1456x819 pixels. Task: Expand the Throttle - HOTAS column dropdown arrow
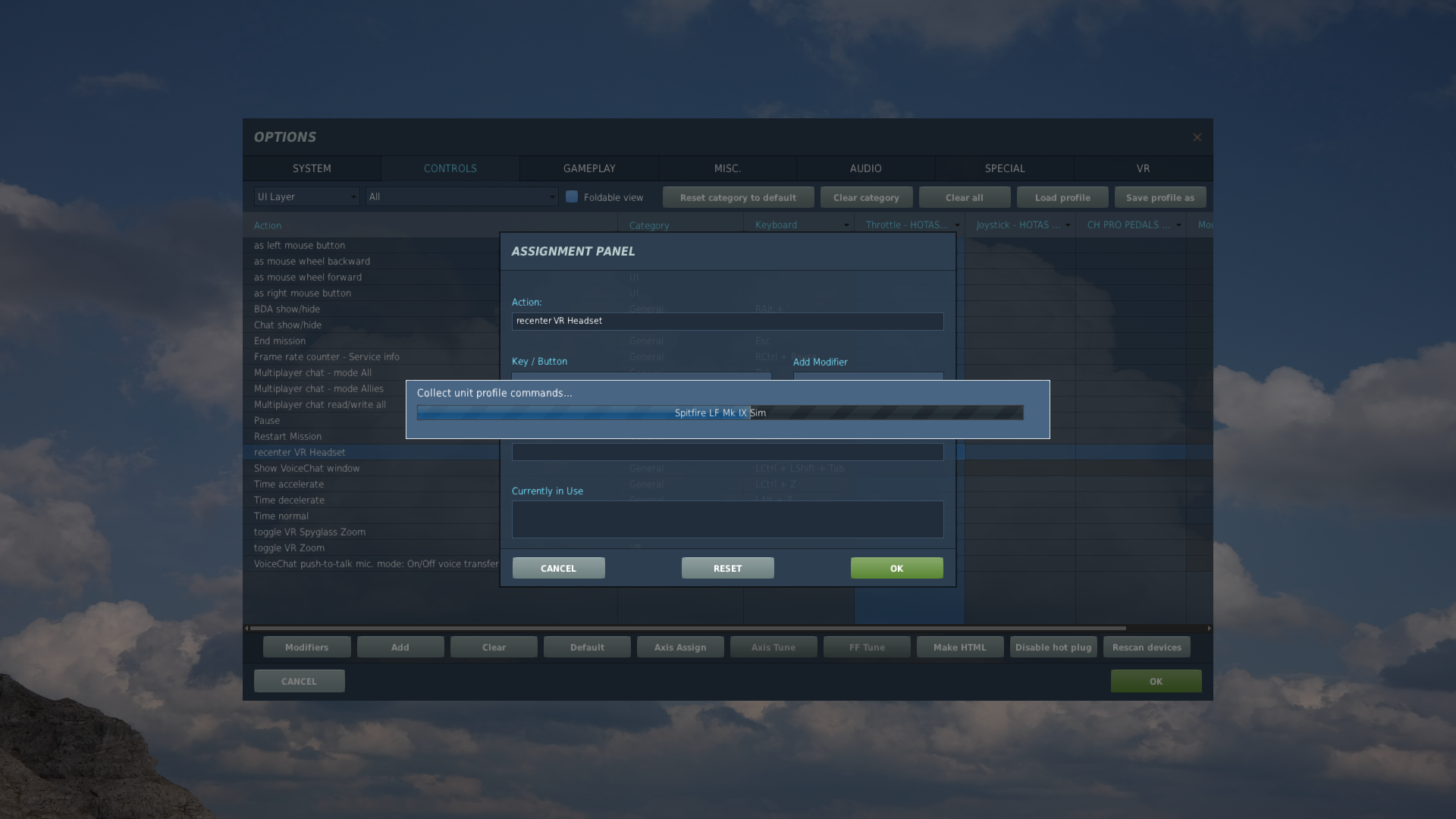tap(957, 225)
